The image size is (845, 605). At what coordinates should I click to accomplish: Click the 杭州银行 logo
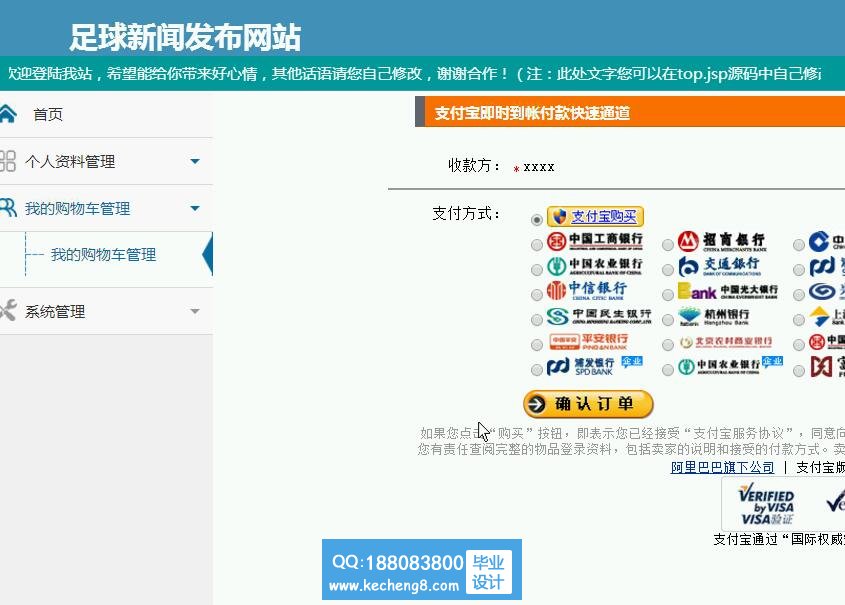pos(714,316)
